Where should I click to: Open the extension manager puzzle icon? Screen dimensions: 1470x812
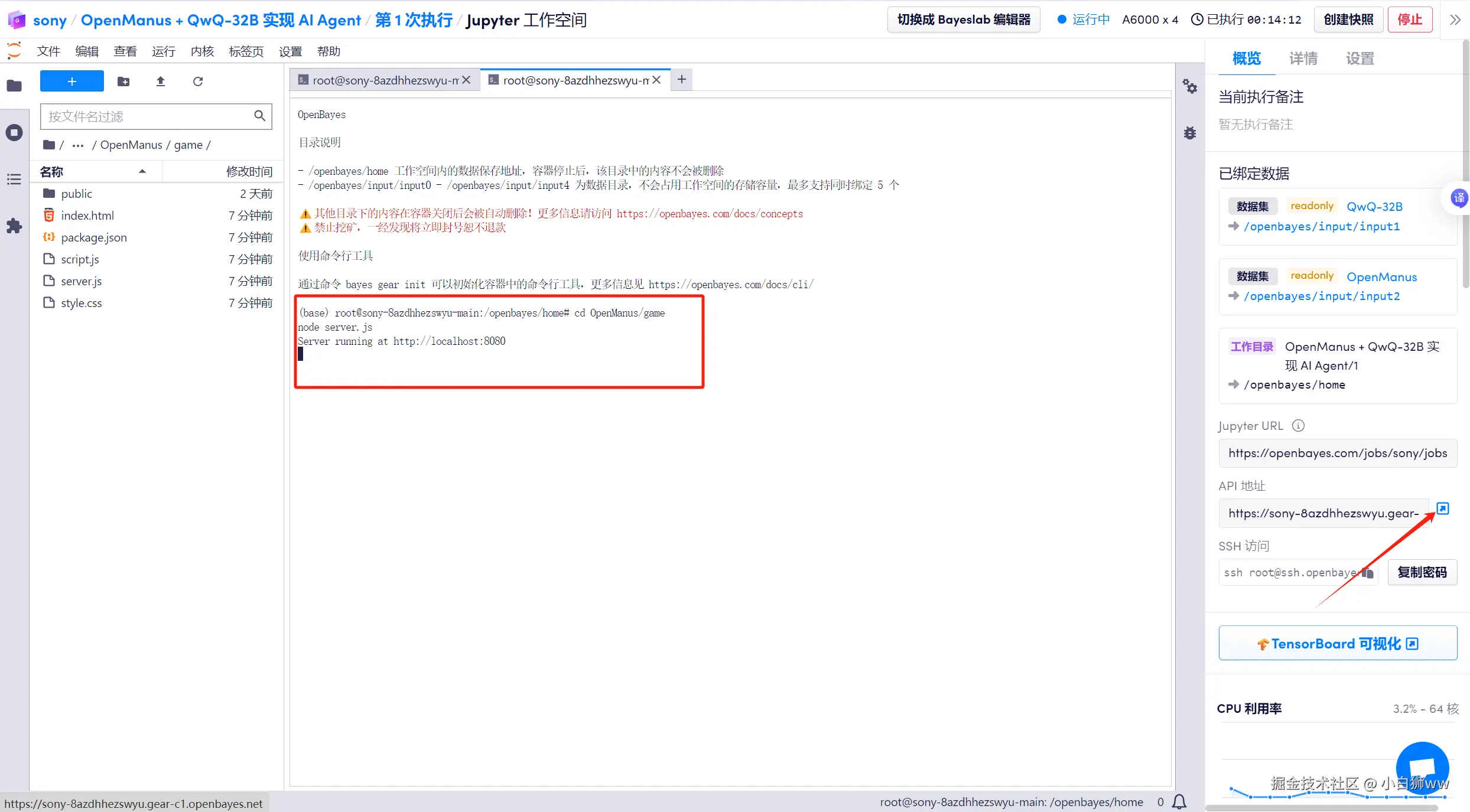point(14,226)
